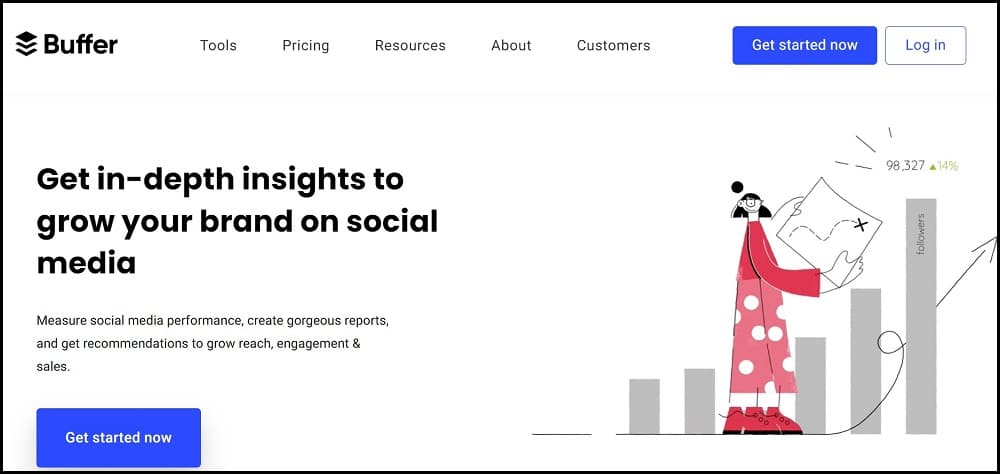Viewport: 1000px width, 474px height.
Task: Click the Buffer stacked-layers logo icon
Action: click(26, 44)
